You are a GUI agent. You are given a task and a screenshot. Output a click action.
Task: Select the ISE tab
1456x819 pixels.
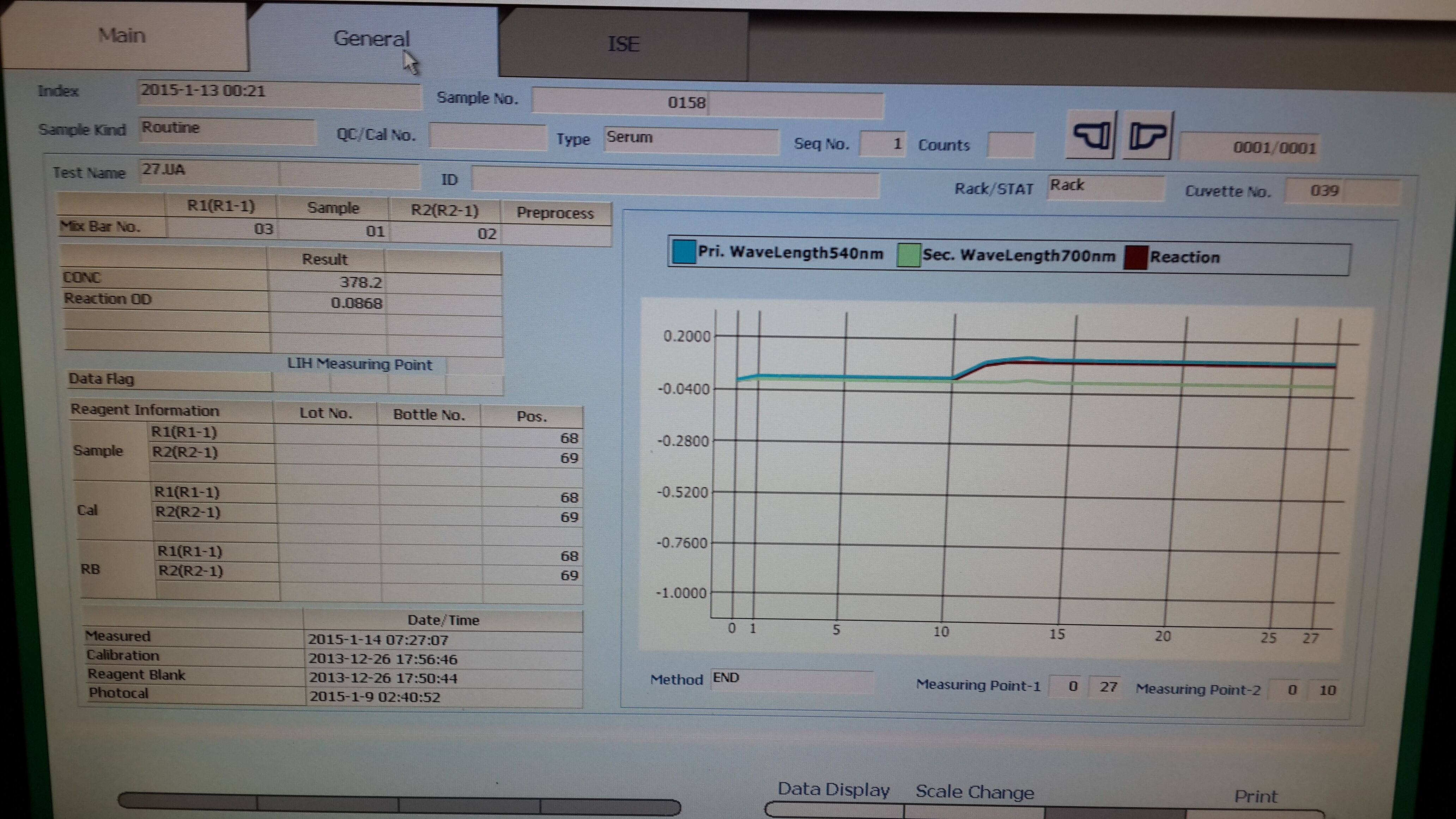[623, 44]
